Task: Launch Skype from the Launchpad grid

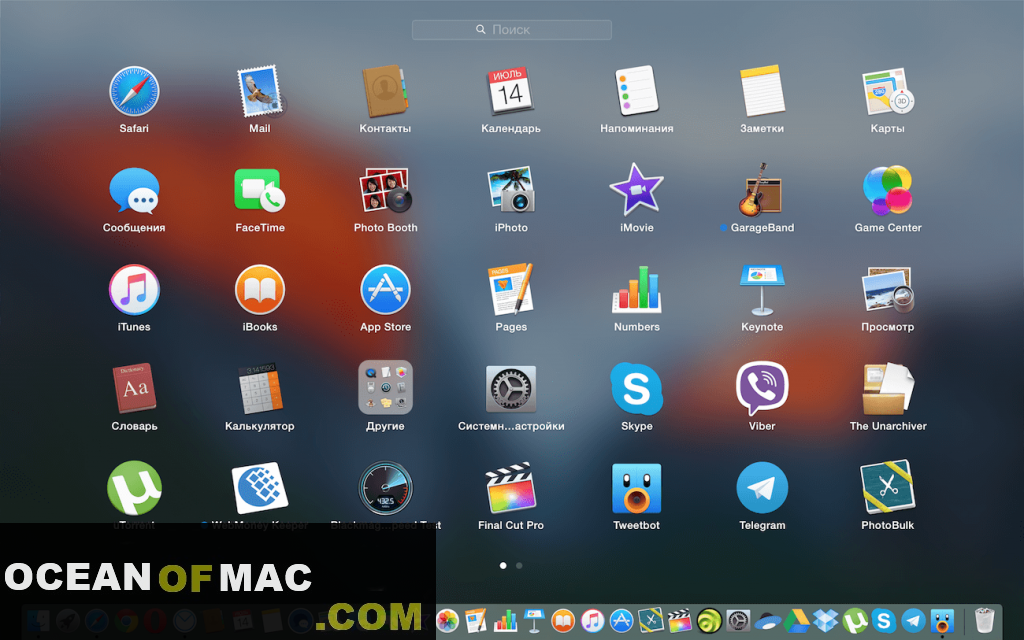Action: point(637,389)
